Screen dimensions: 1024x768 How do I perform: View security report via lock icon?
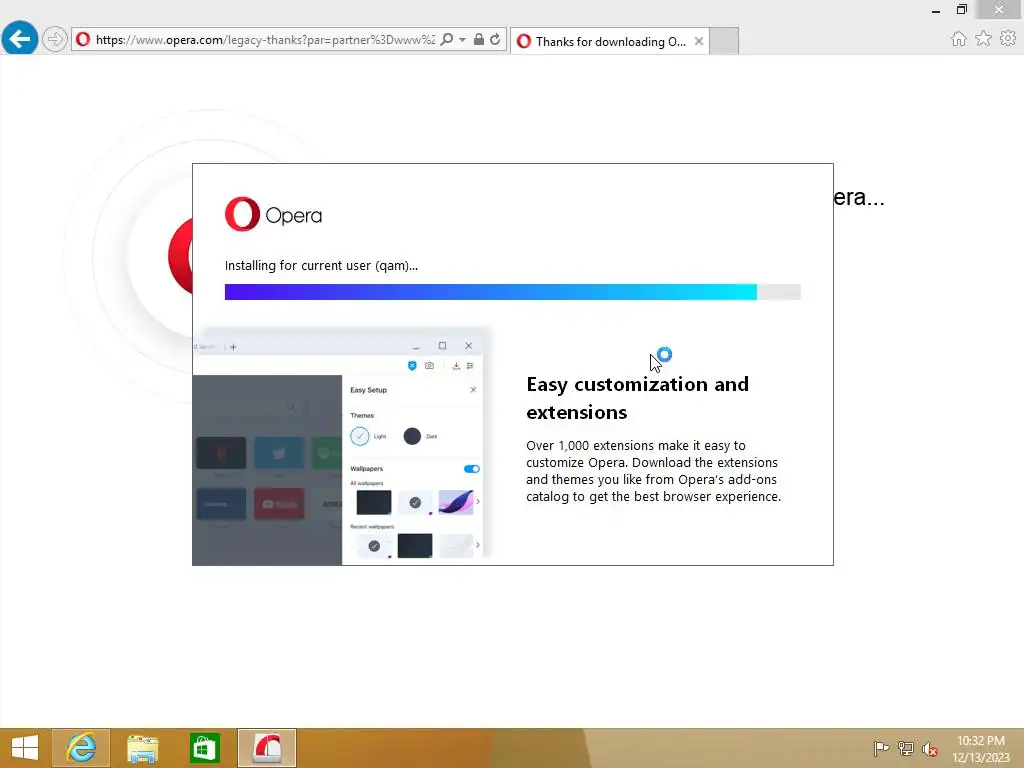point(479,39)
